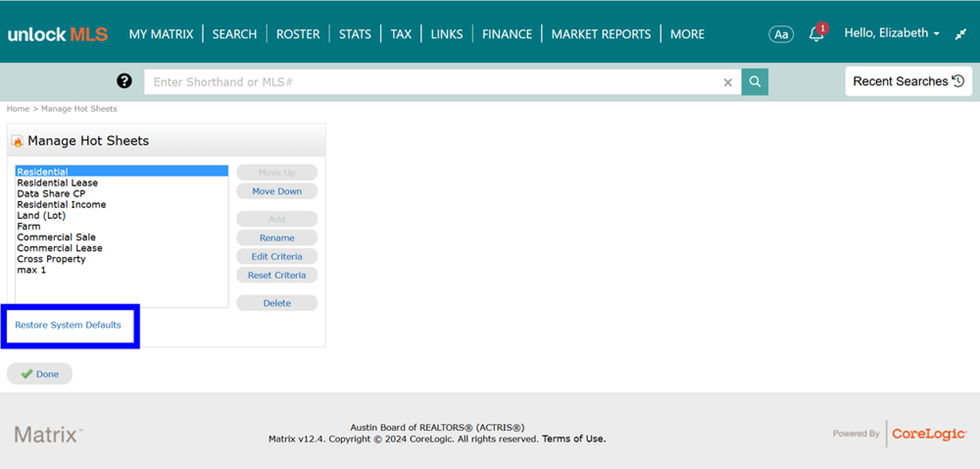Open the MY MATRIX menu
Screen dimensions: 980x469
(x=161, y=34)
